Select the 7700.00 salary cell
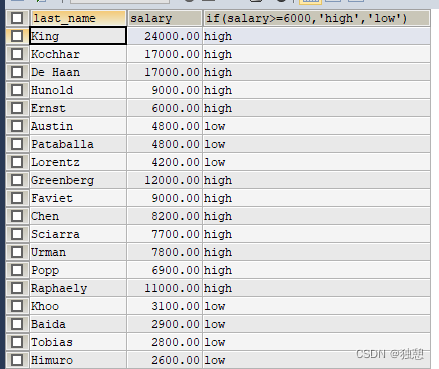Viewport: 439px width, 369px height. point(165,234)
